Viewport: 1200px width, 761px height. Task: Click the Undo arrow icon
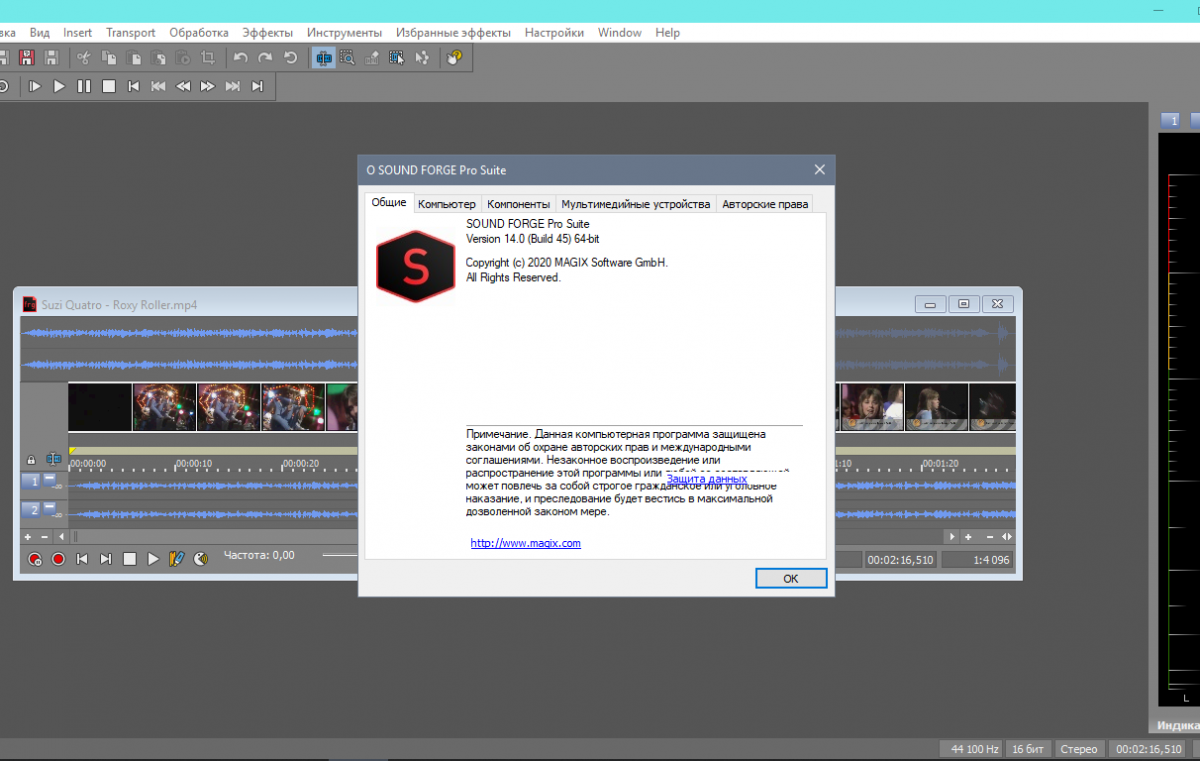click(241, 58)
